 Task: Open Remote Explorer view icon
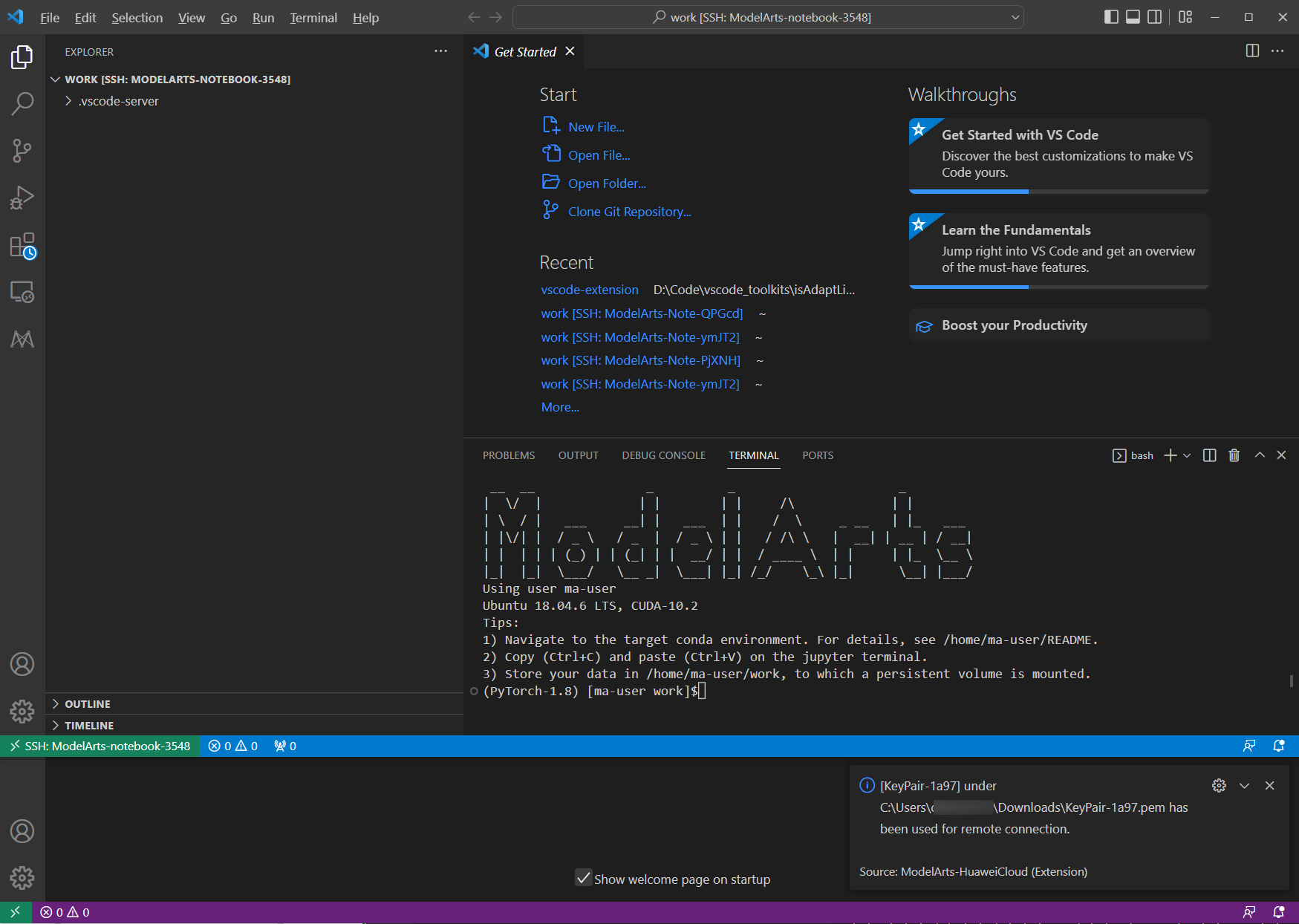[x=22, y=292]
